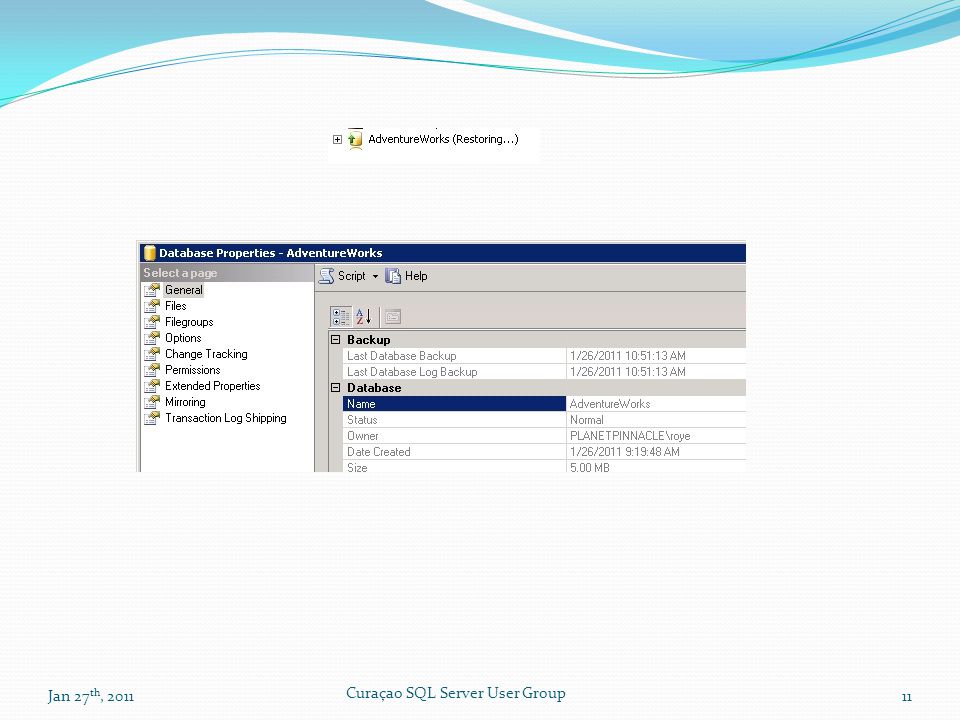960x720 pixels.
Task: Sort property grid alphabetically
Action: tap(364, 317)
